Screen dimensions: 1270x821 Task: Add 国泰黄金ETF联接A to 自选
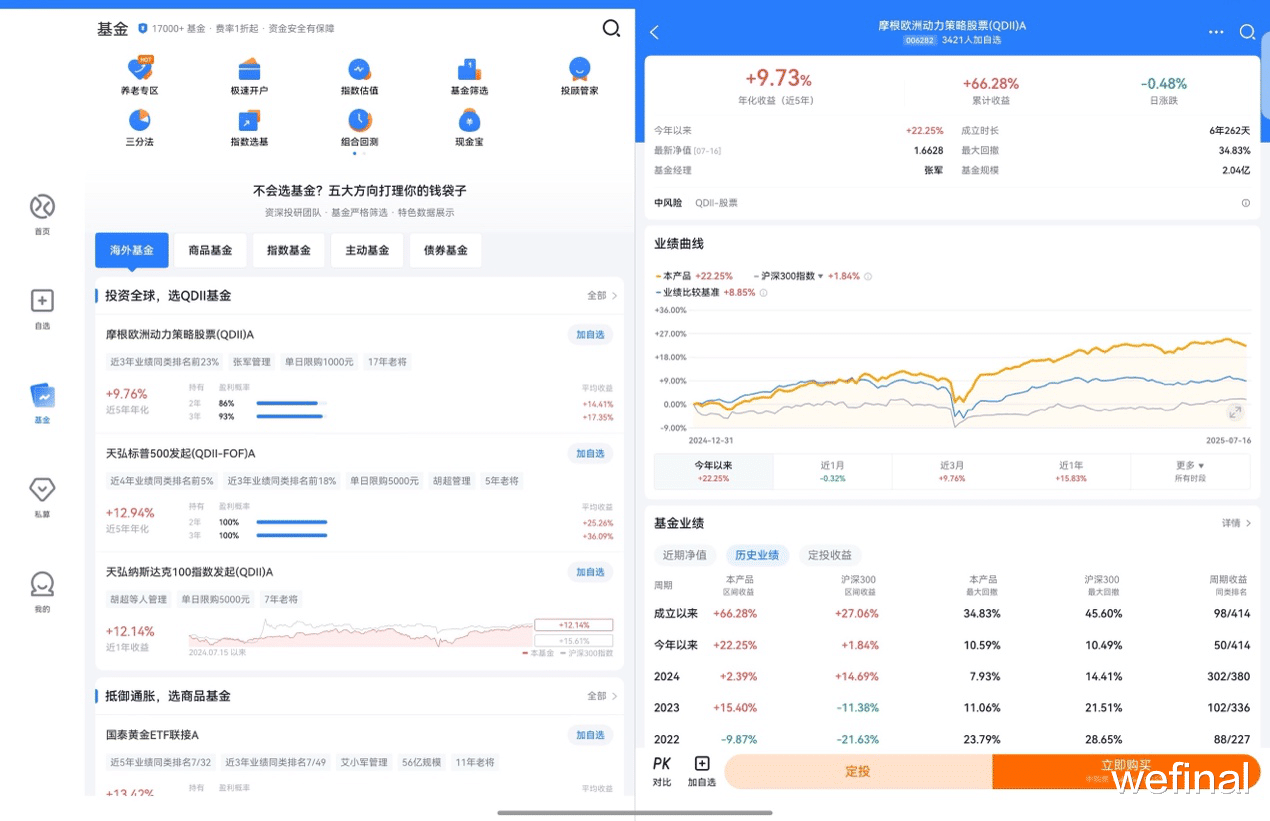[590, 735]
